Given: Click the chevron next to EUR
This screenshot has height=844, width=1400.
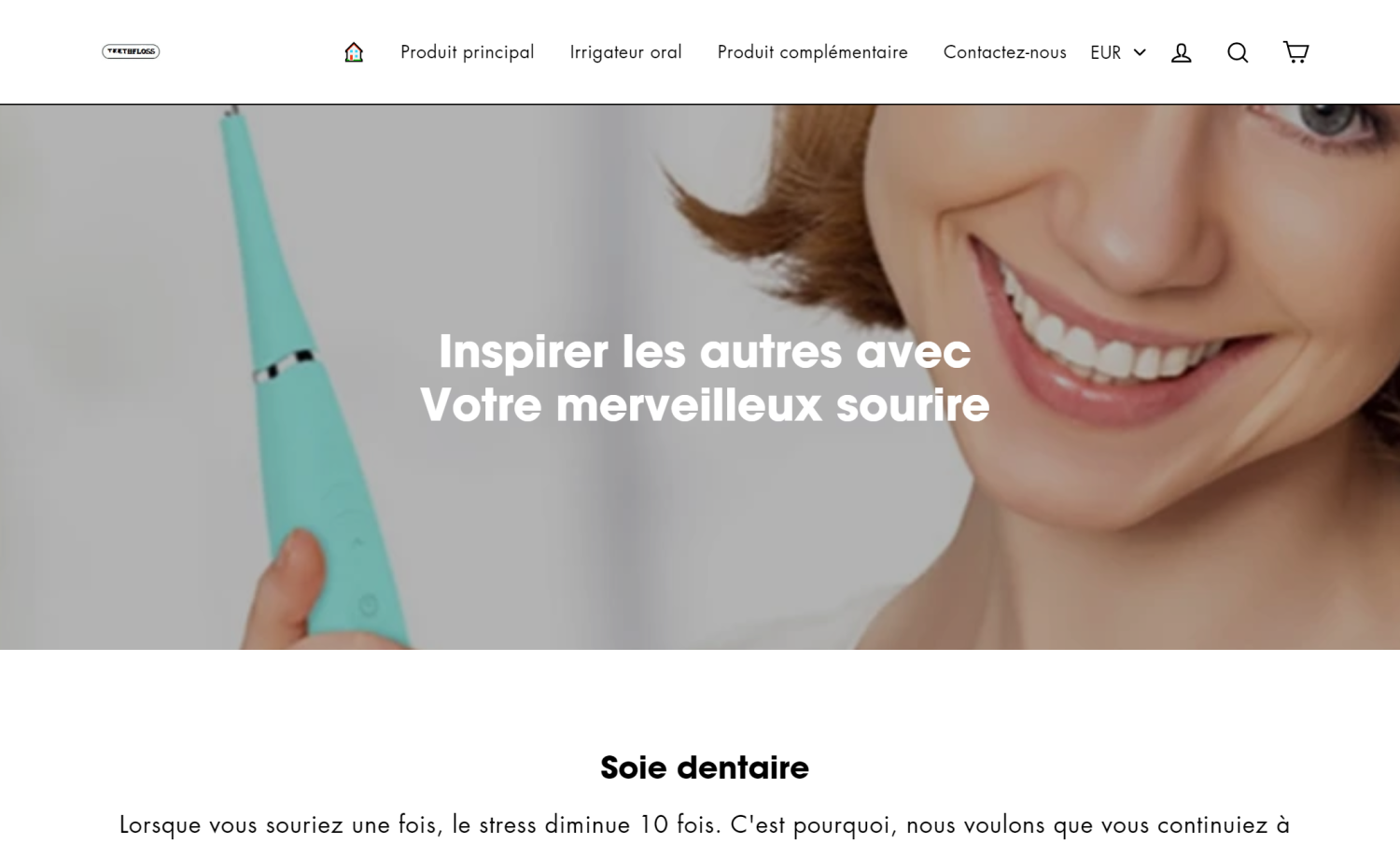Looking at the screenshot, I should click(1140, 52).
